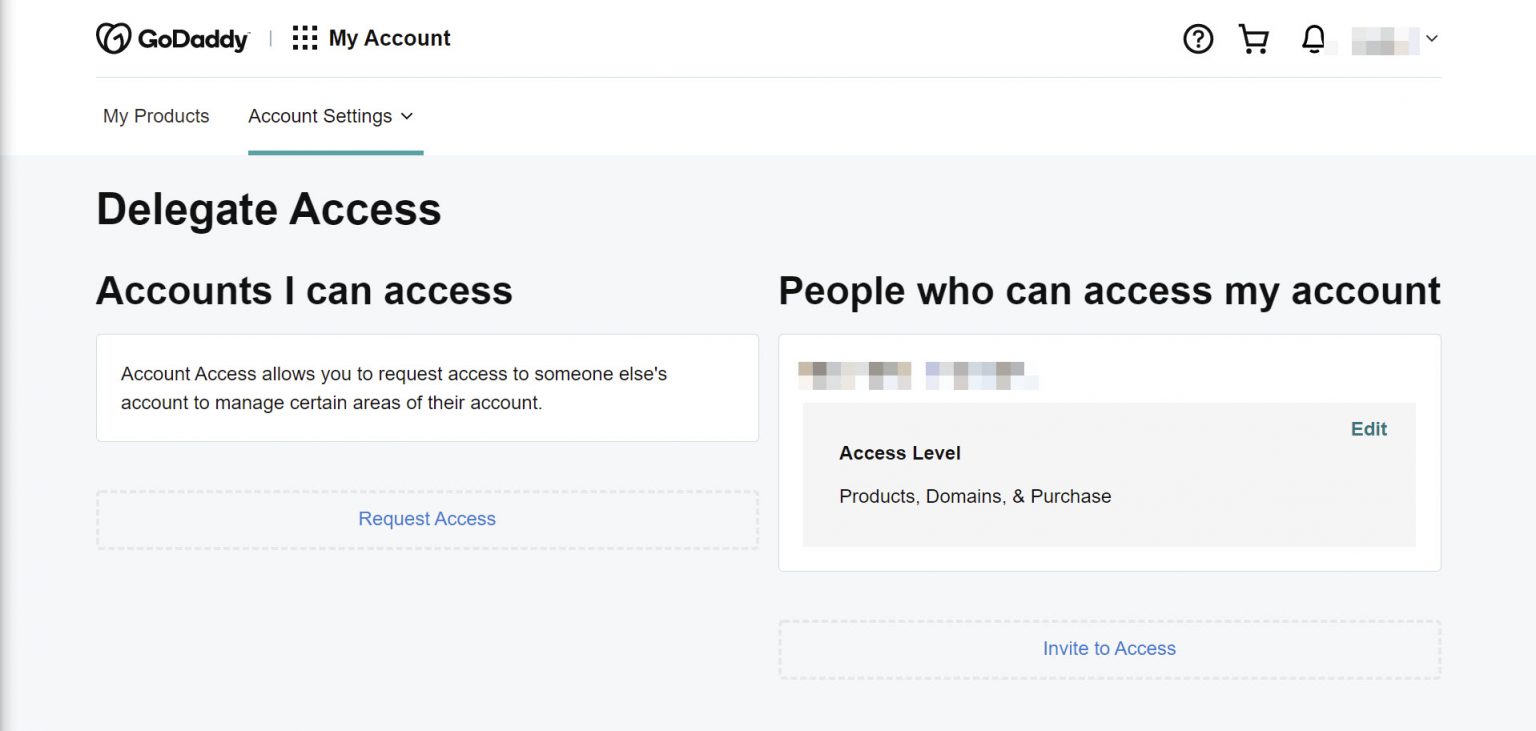Open the Help question mark icon
The width and height of the screenshot is (1536, 731).
click(x=1197, y=39)
